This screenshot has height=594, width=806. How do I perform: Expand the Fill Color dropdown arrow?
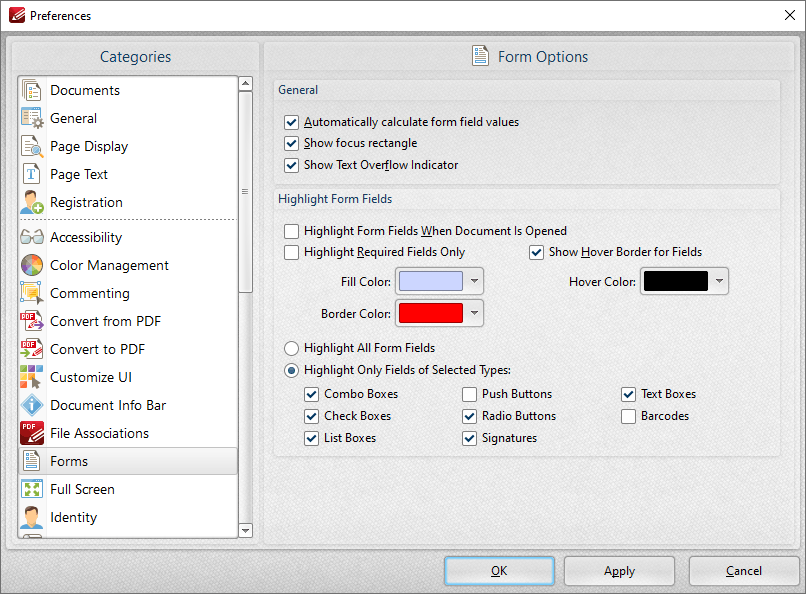click(474, 281)
